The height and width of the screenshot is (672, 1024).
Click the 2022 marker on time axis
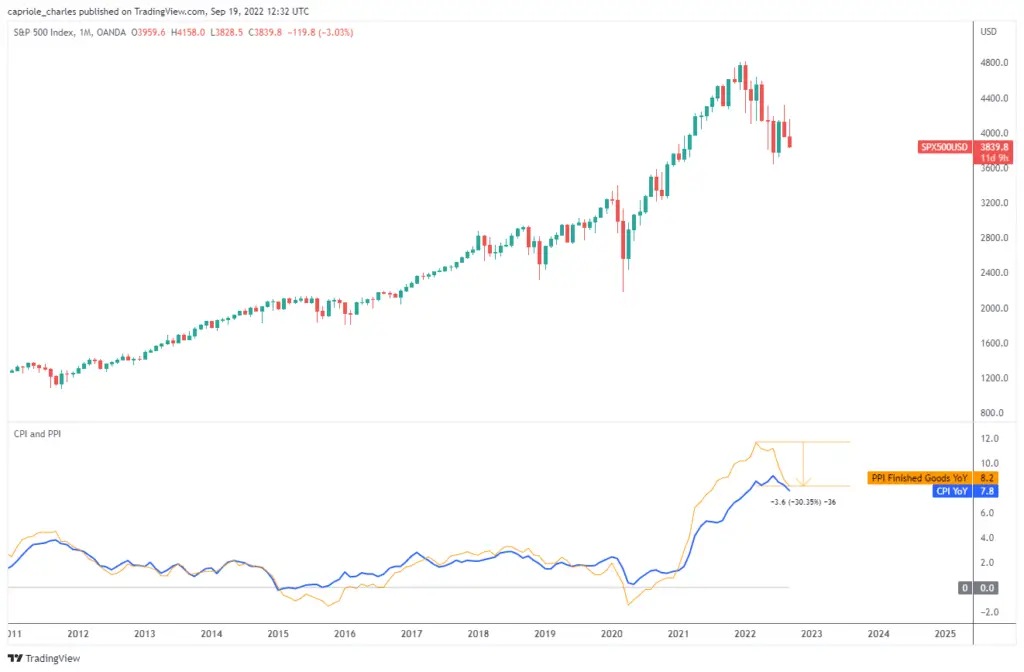(x=745, y=633)
